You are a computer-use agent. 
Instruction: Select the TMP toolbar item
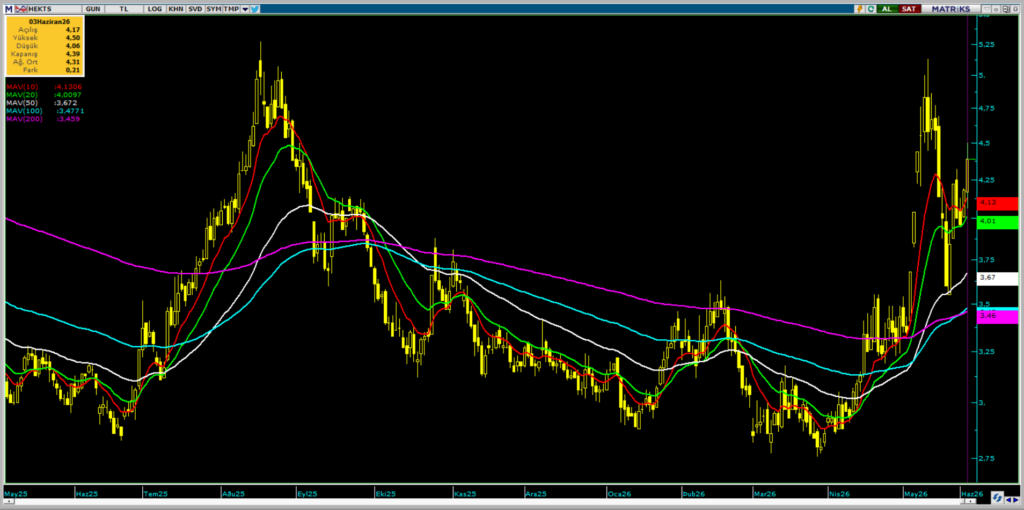(x=231, y=9)
